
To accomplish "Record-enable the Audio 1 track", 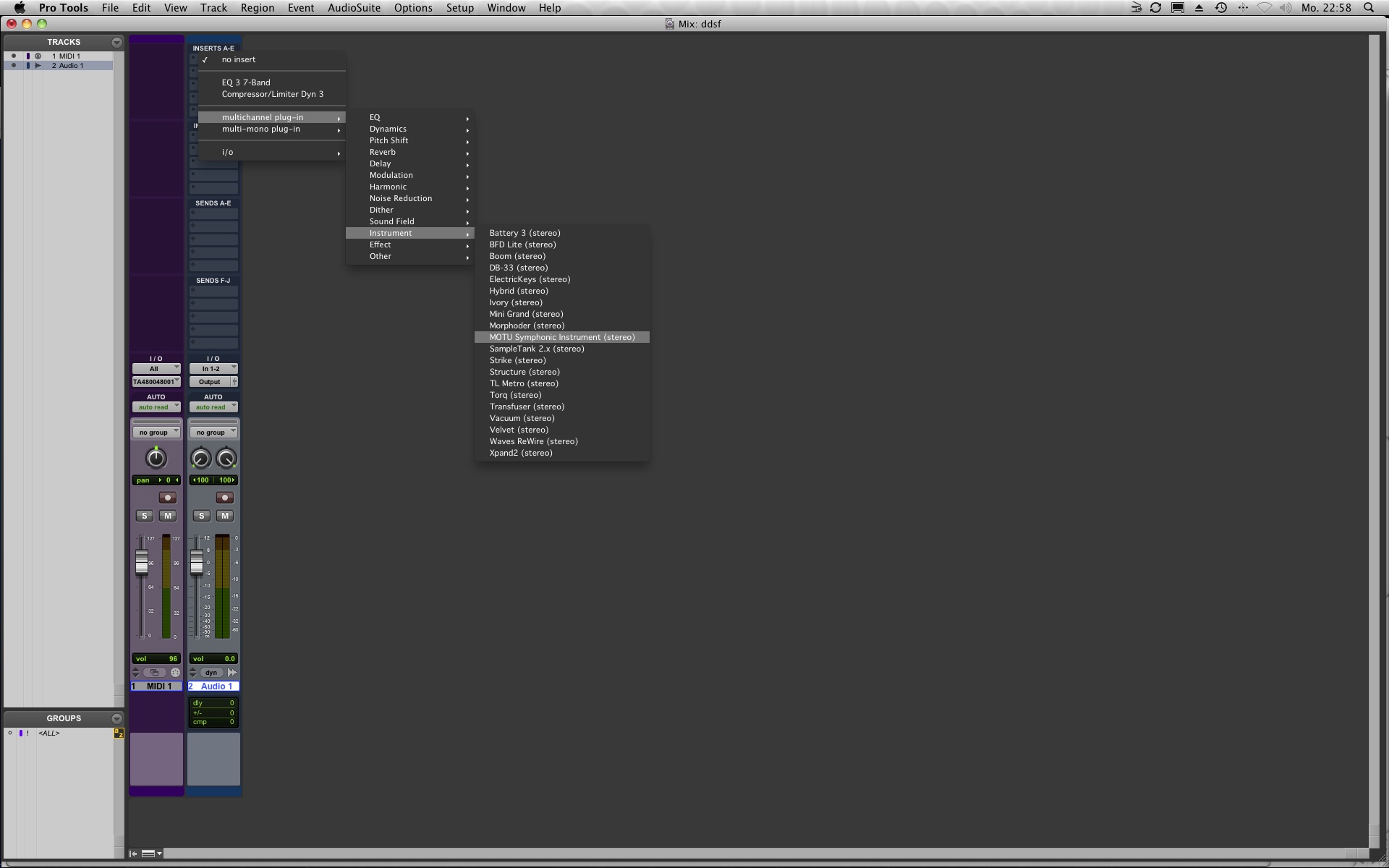I will click(x=224, y=498).
